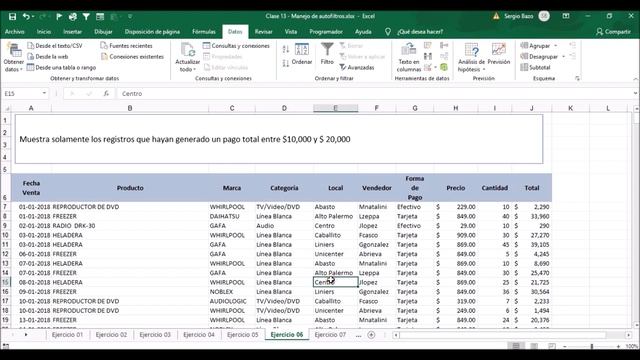Click the Save icon in quick access toolbar
The width and height of the screenshot is (640, 360).
coord(12,16)
